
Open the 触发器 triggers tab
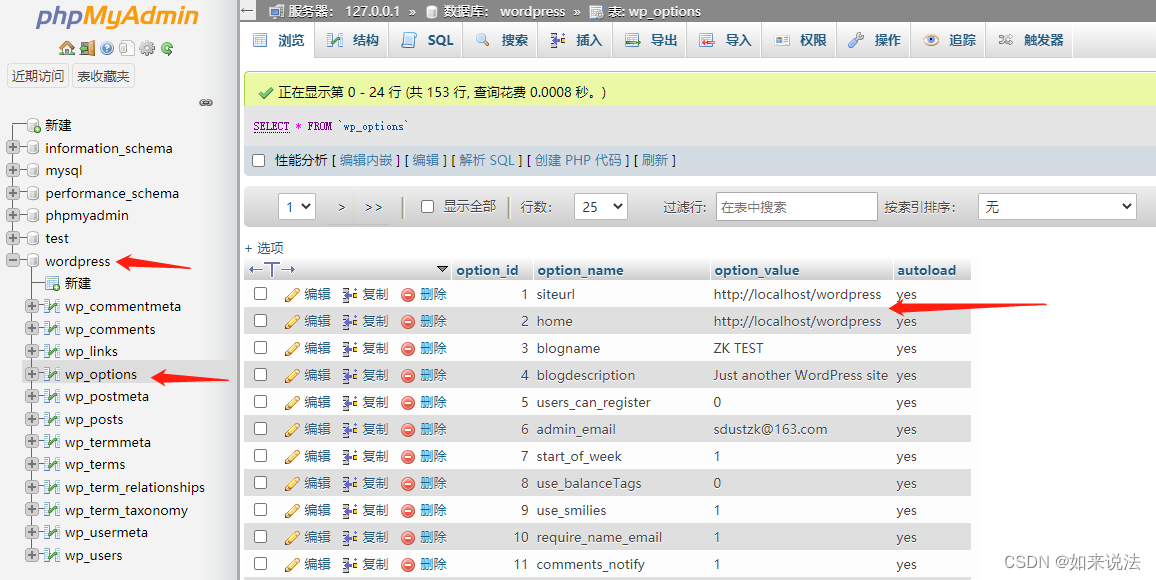click(x=1031, y=41)
